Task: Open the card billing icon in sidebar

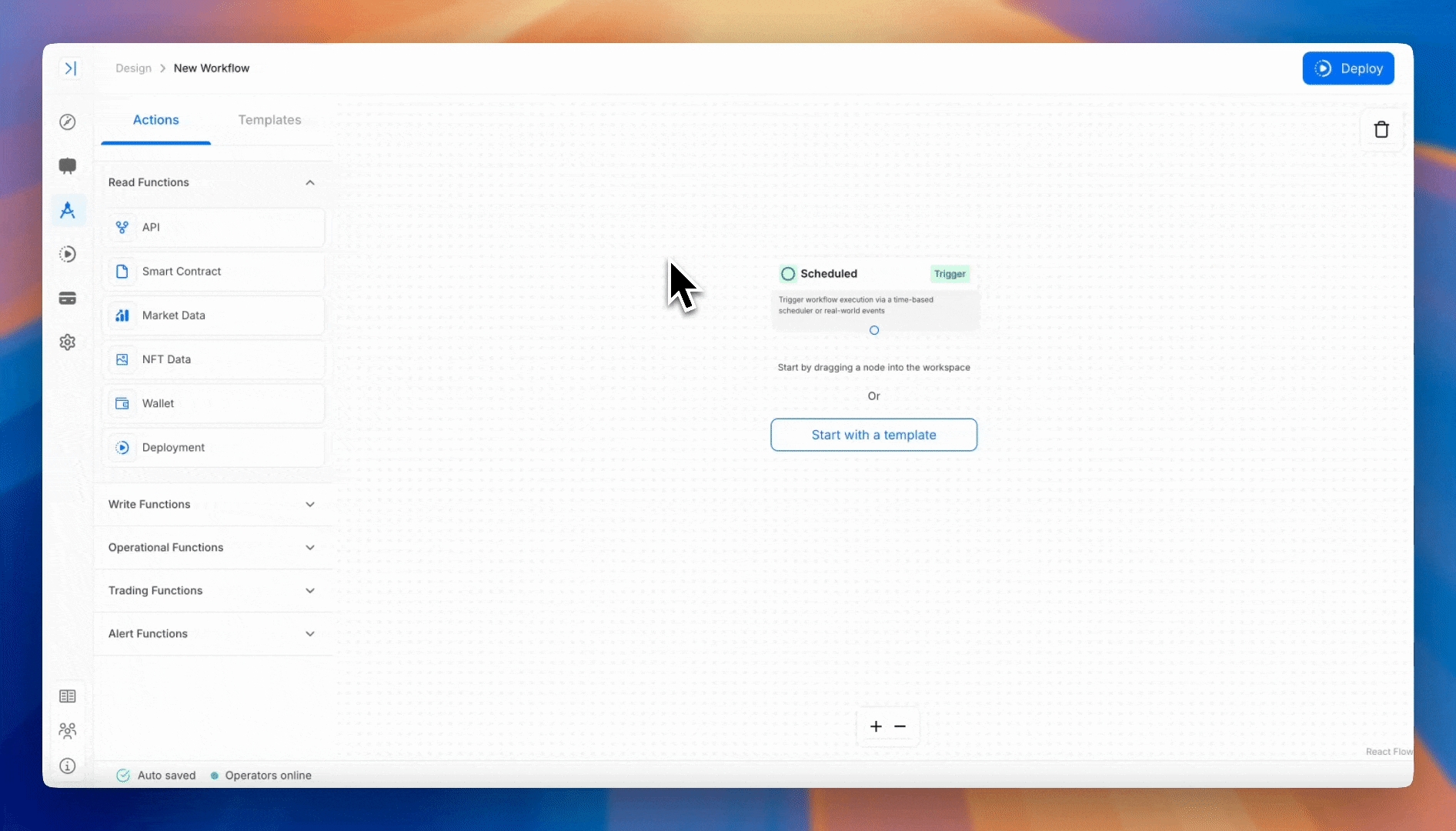Action: pos(68,299)
